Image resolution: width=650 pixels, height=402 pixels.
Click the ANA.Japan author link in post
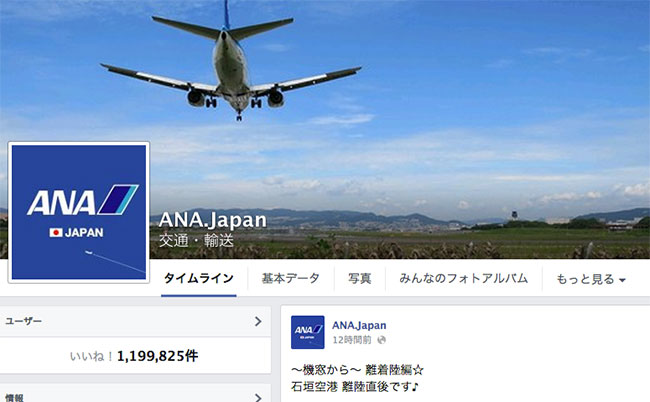click(359, 325)
